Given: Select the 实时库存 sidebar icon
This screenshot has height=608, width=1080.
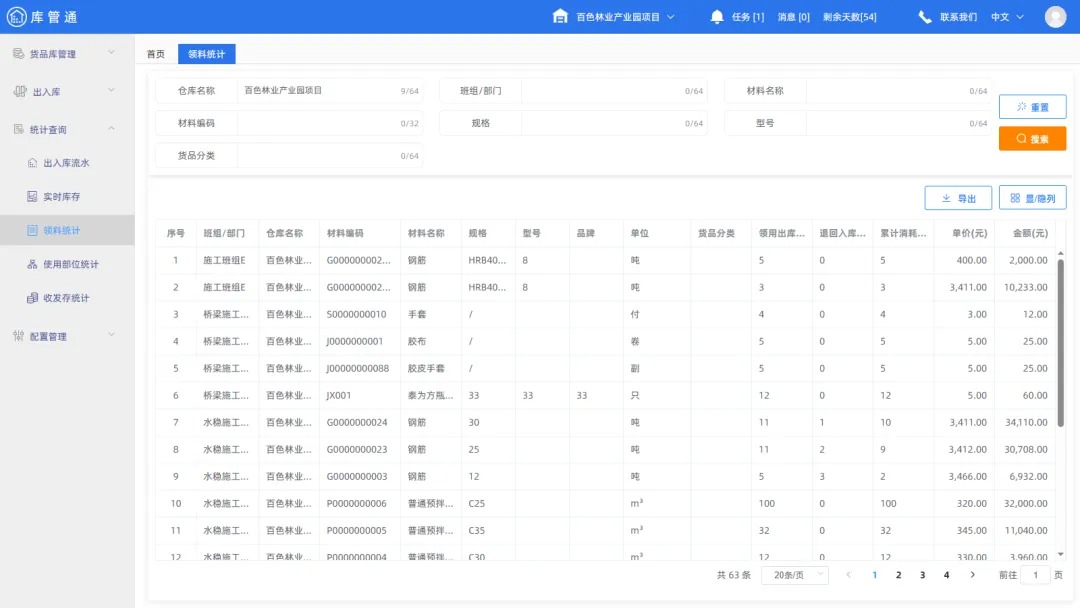Looking at the screenshot, I should tap(34, 196).
